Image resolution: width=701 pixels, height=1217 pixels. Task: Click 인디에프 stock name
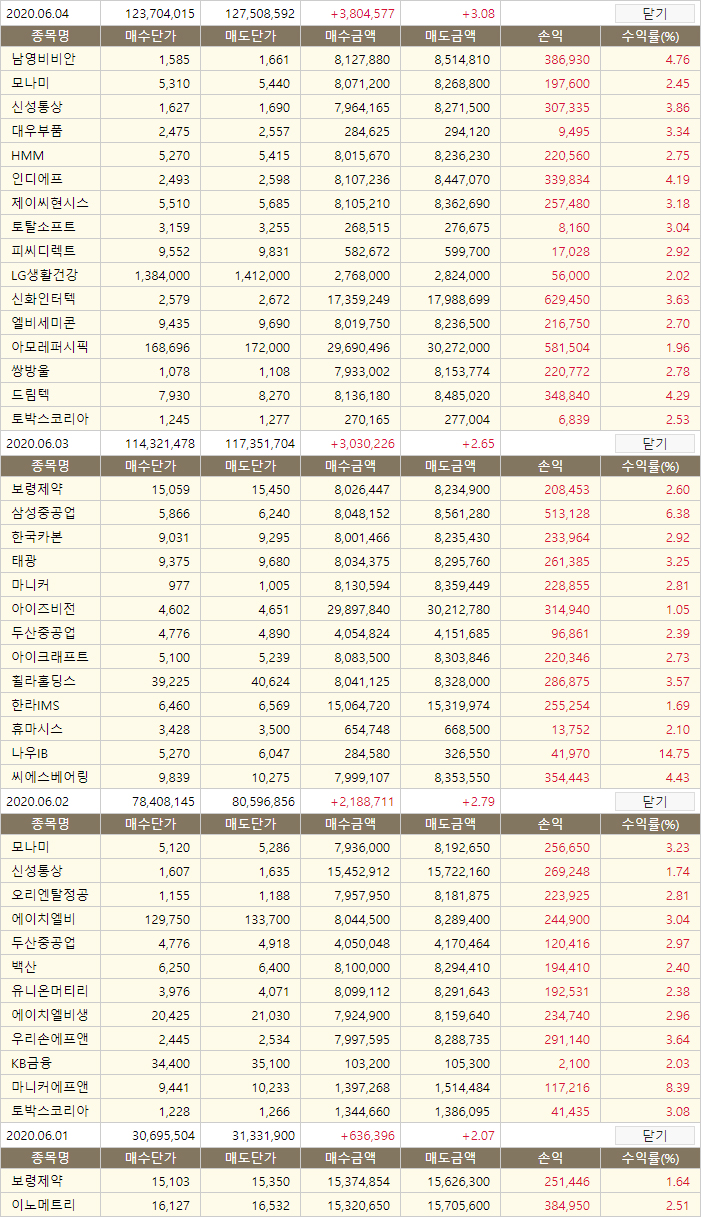point(37,179)
